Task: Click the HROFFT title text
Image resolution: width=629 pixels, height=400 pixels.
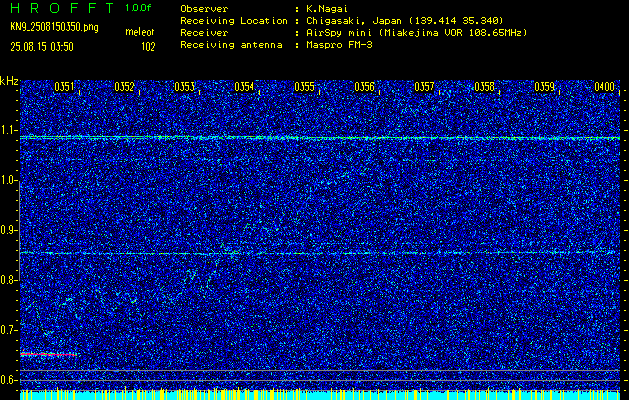Action: tap(62, 8)
